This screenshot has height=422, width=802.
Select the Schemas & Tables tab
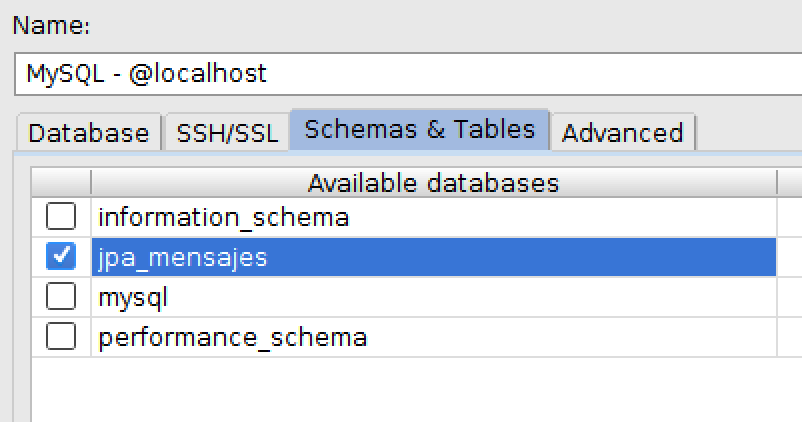(x=419, y=129)
